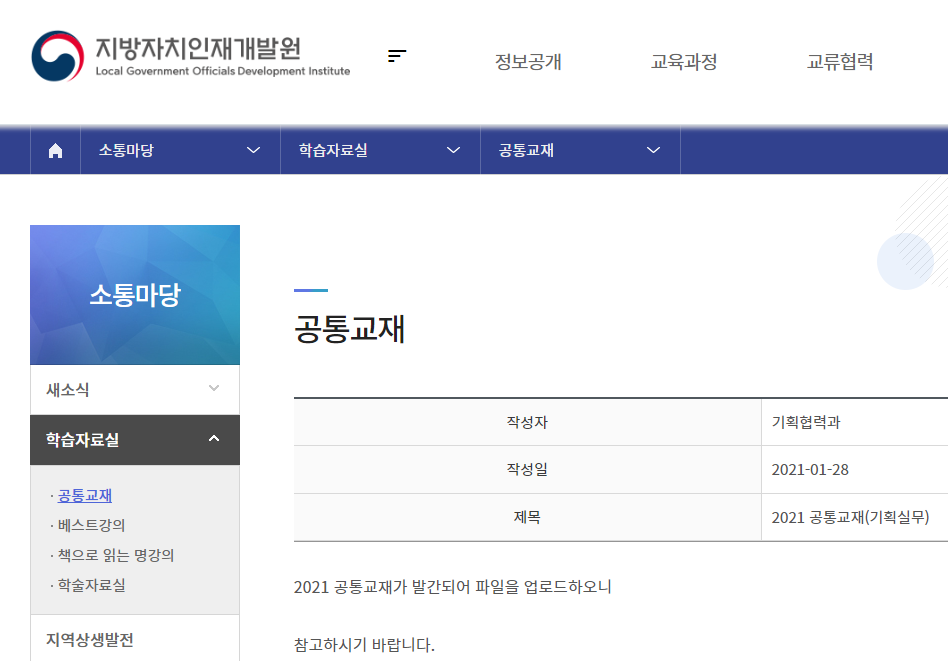Go to home via house icon
The image size is (948, 661).
point(55,150)
